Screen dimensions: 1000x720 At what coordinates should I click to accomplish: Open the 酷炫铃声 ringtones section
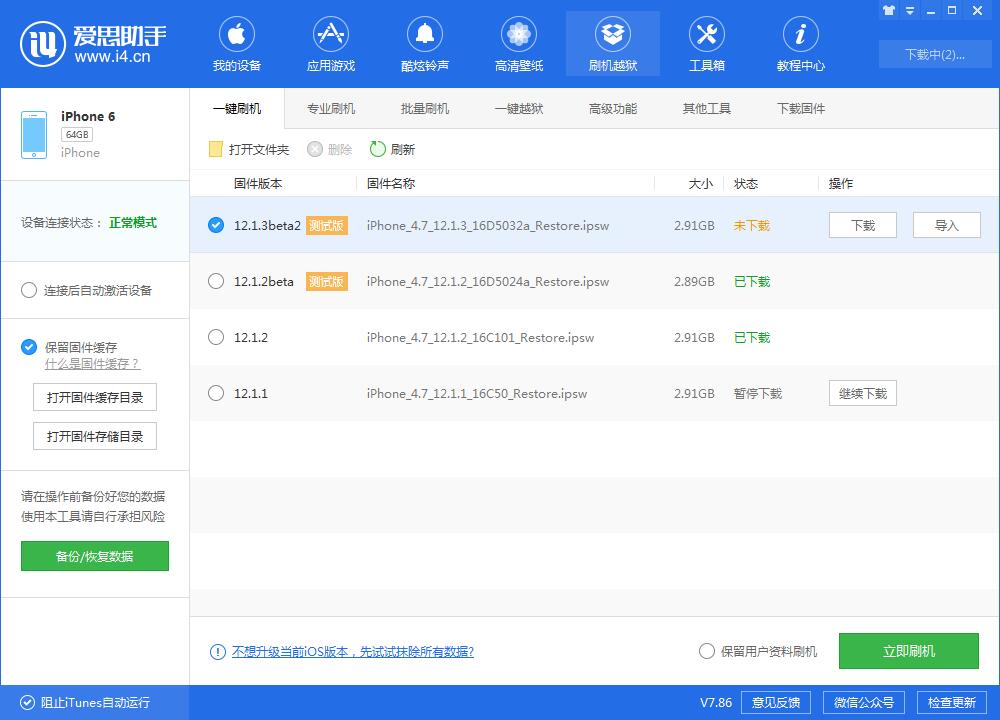(424, 42)
